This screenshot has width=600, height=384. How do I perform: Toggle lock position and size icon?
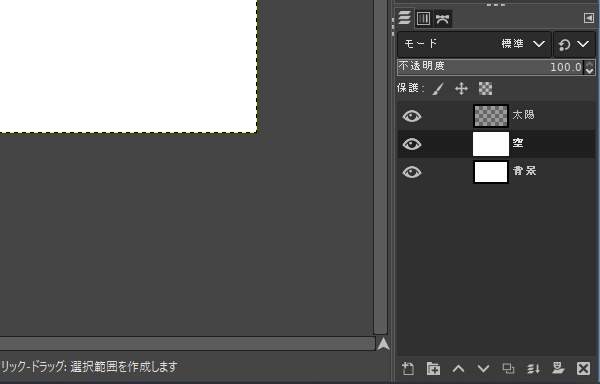pyautogui.click(x=461, y=89)
